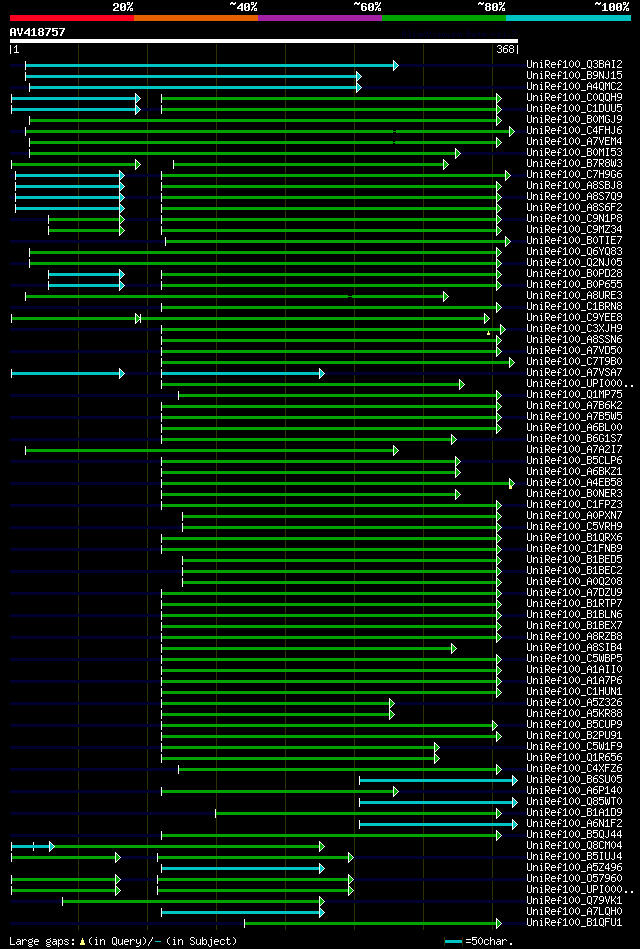640x949 pixels.
Task: Open UniRef100_C7H9G6 hit
Action: [x=575, y=174]
